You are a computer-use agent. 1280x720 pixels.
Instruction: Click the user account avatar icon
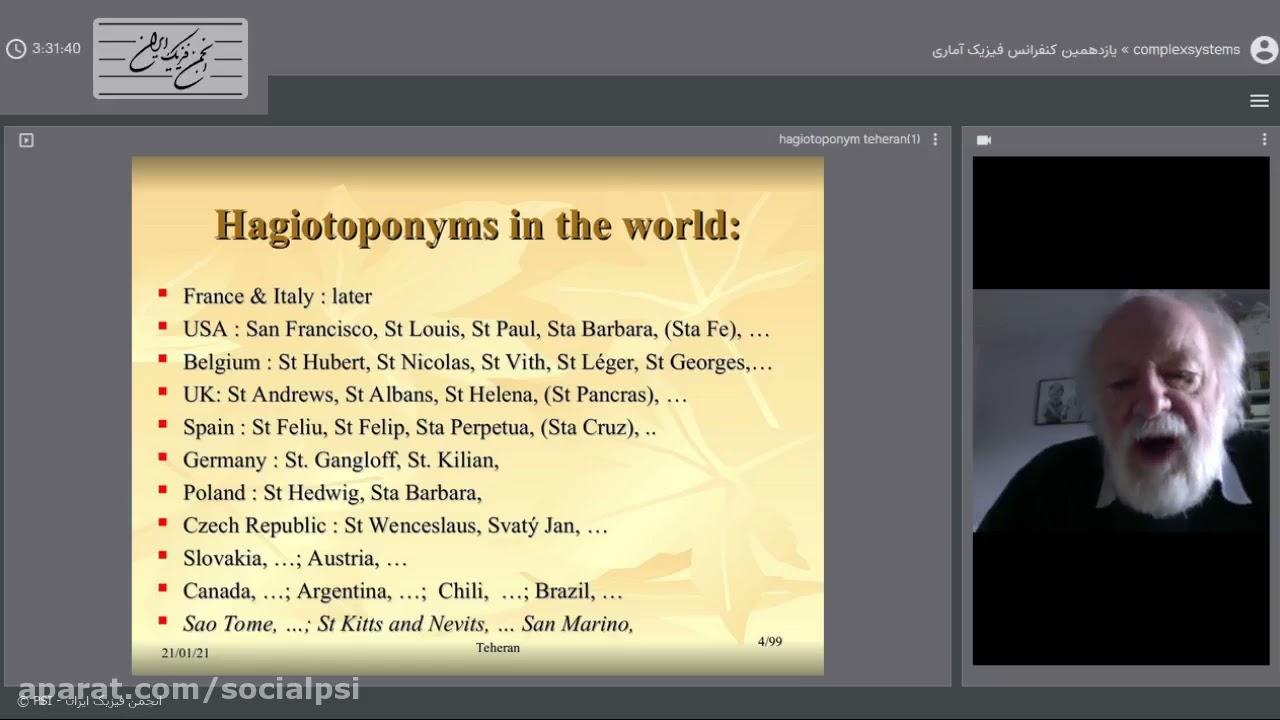1264,49
